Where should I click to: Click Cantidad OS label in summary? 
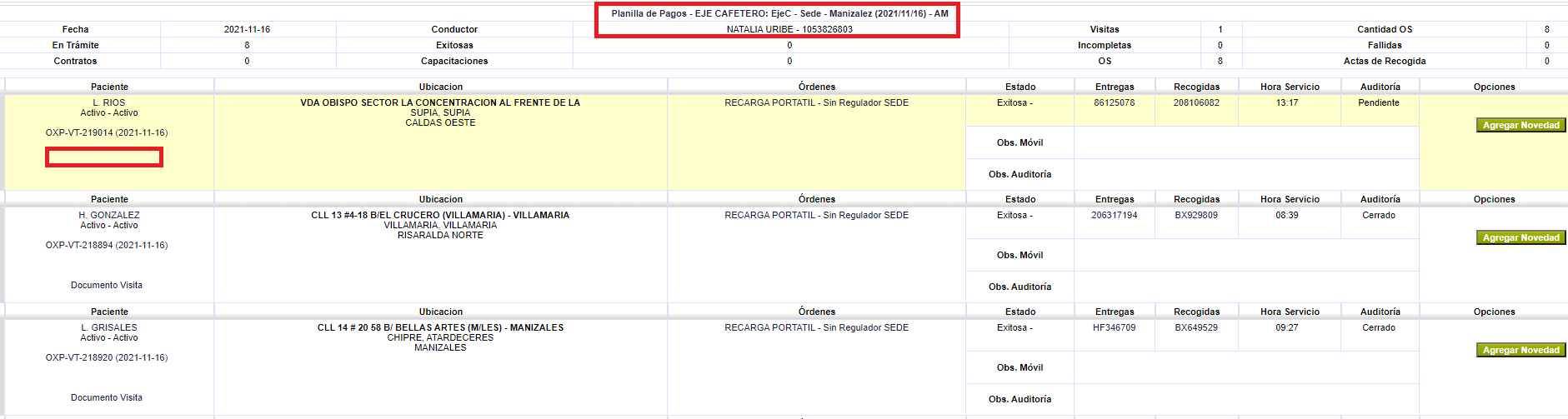click(x=1385, y=29)
